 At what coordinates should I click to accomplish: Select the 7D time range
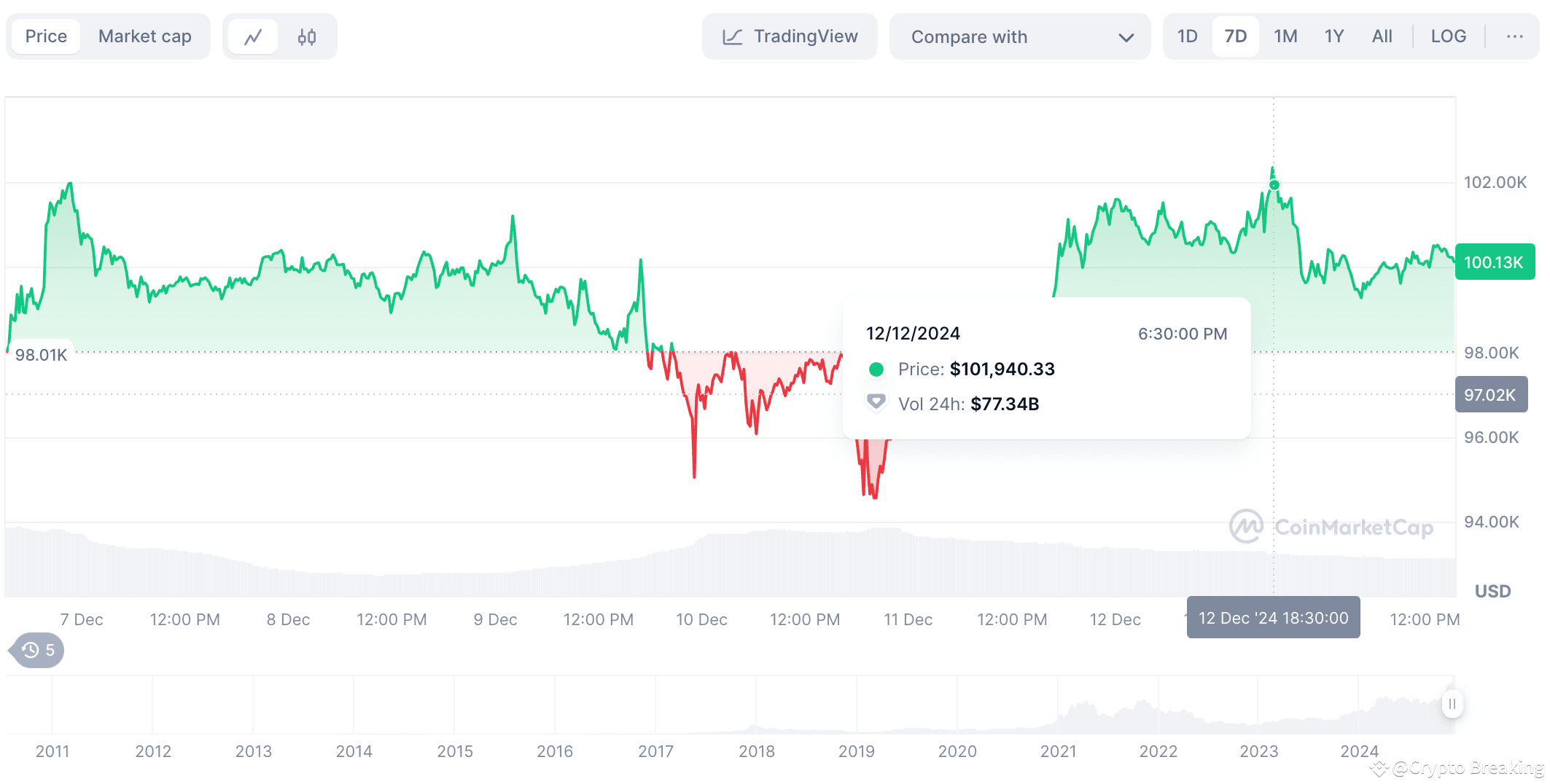pyautogui.click(x=1235, y=37)
